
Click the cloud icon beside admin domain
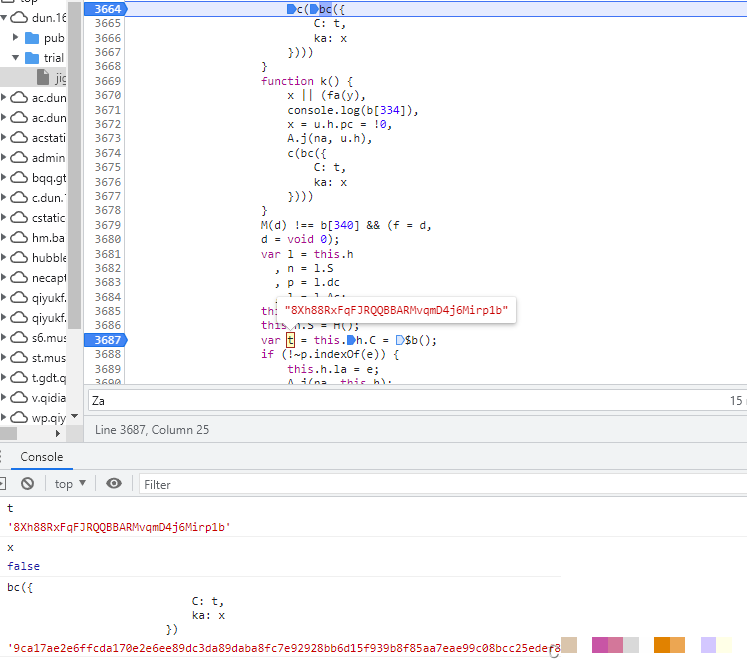click(x=19, y=157)
